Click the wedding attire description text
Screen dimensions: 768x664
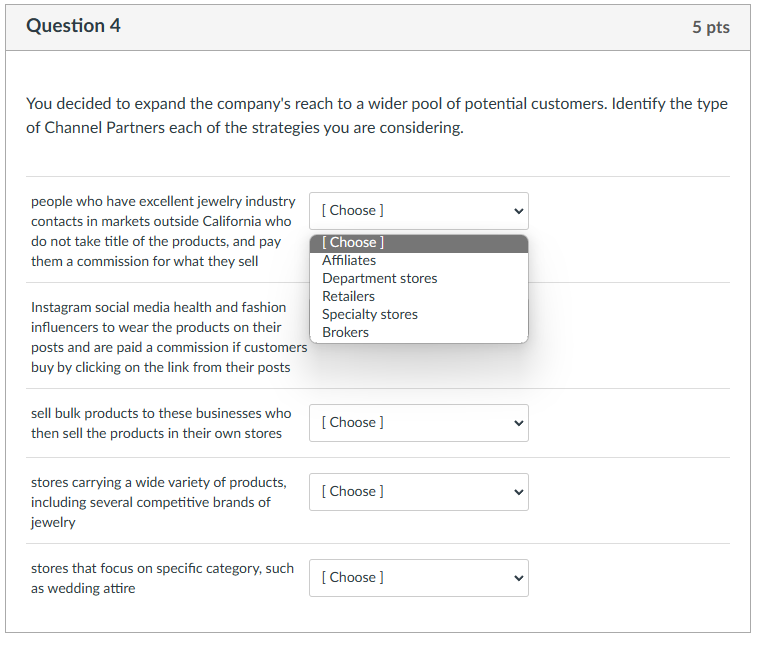click(162, 578)
